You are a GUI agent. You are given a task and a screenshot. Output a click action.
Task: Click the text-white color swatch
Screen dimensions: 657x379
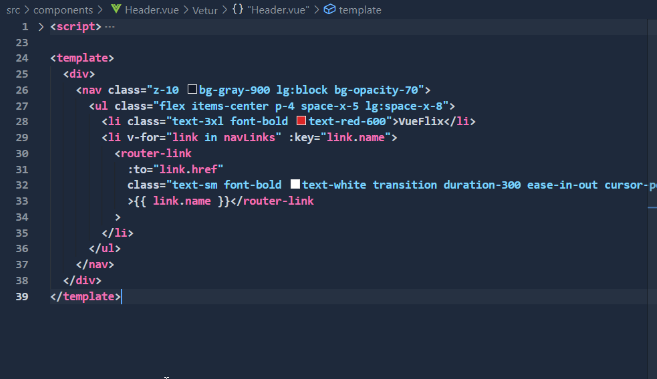click(x=295, y=184)
